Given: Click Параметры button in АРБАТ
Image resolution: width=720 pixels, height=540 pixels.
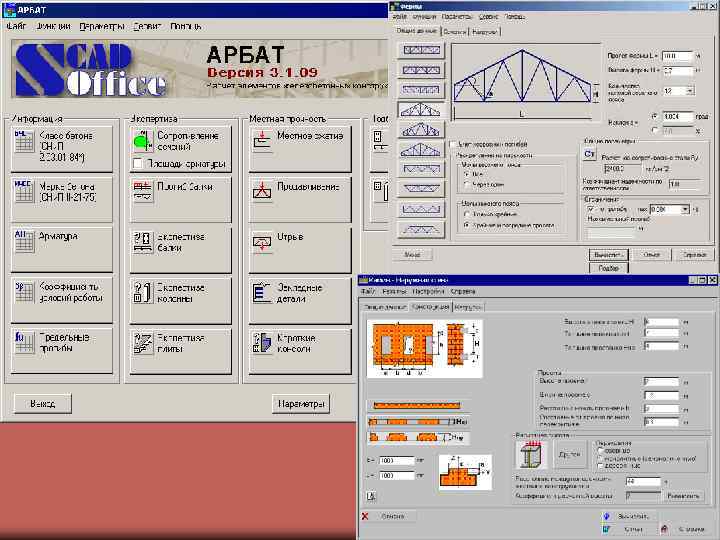Looking at the screenshot, I should [x=301, y=404].
